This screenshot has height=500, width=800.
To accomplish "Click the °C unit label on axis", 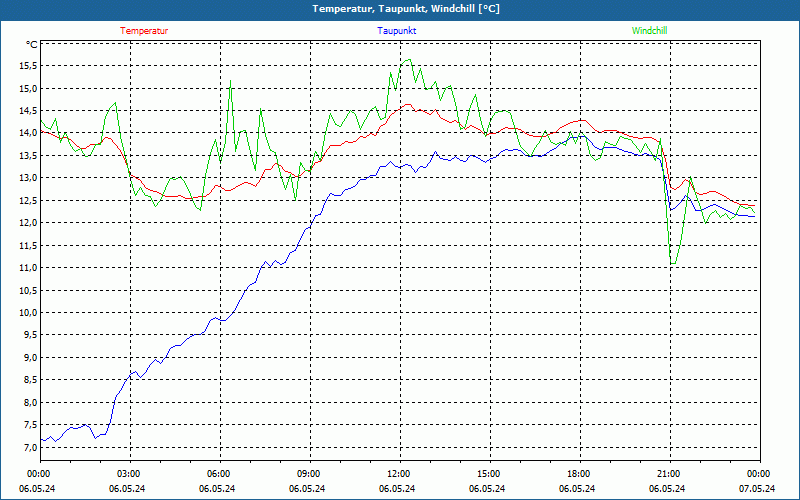I will coord(31,44).
